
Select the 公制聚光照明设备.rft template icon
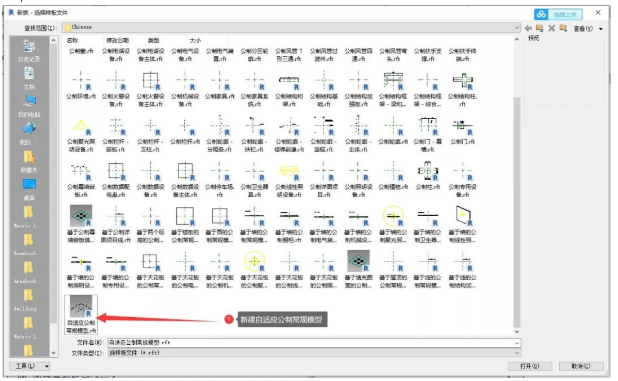click(x=81, y=126)
